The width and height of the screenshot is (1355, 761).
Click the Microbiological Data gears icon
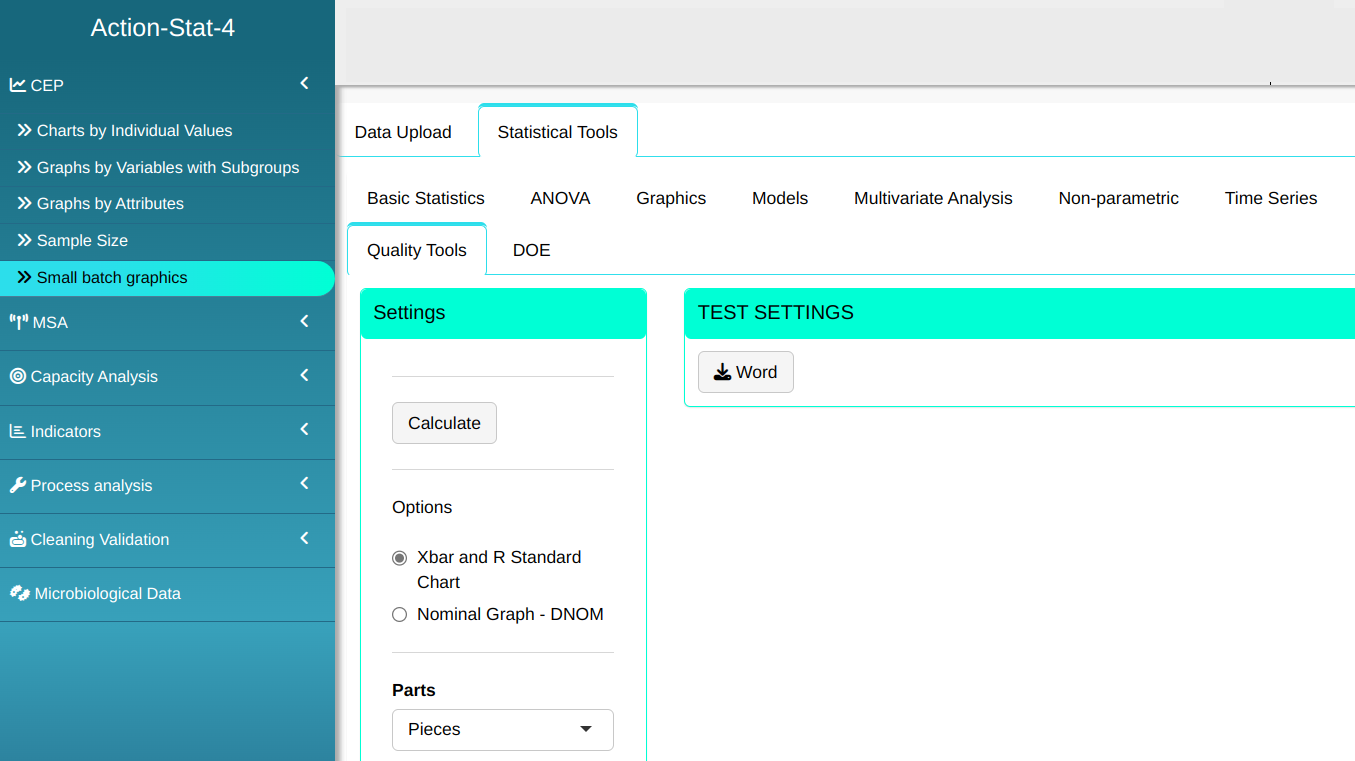[20, 593]
